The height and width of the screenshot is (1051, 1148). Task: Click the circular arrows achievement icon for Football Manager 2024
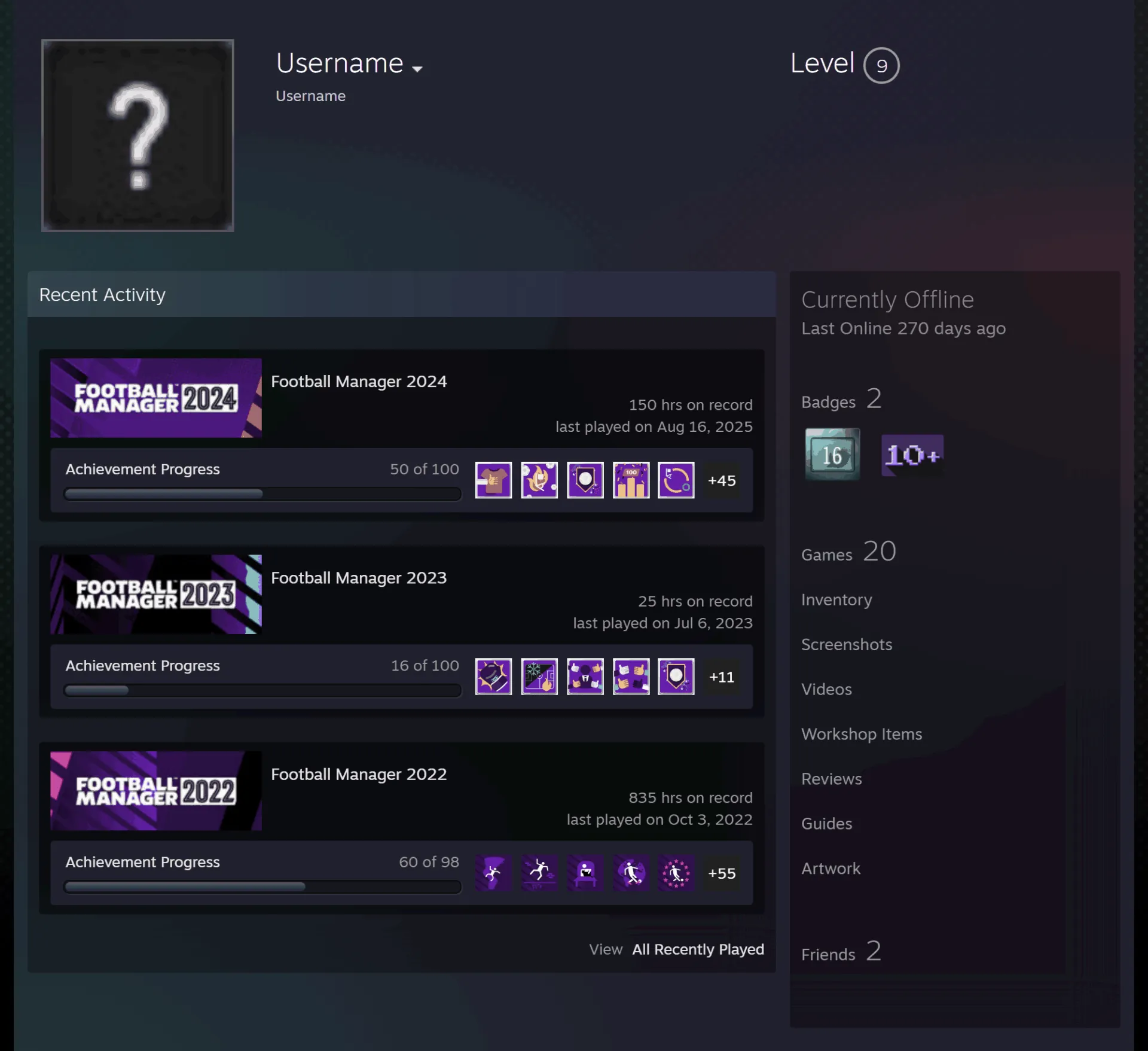(x=676, y=480)
